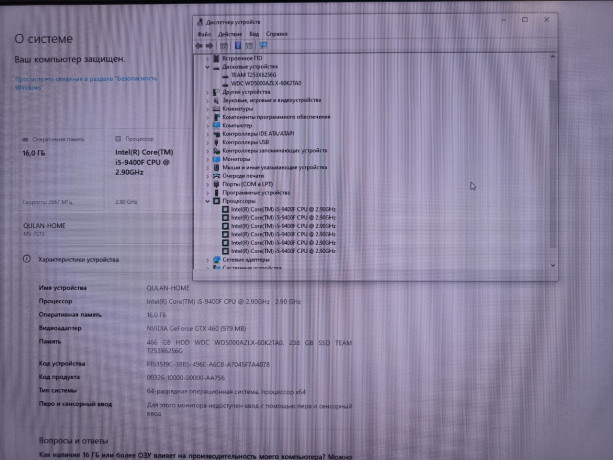Click the Программные устройства icon
This screenshot has height=460, width=613.
(216, 193)
